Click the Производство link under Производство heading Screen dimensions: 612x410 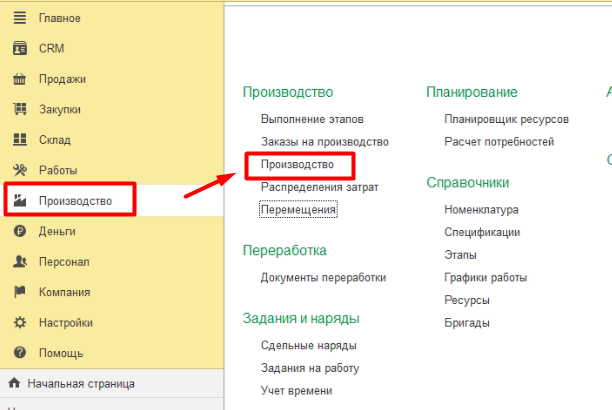[x=297, y=164]
